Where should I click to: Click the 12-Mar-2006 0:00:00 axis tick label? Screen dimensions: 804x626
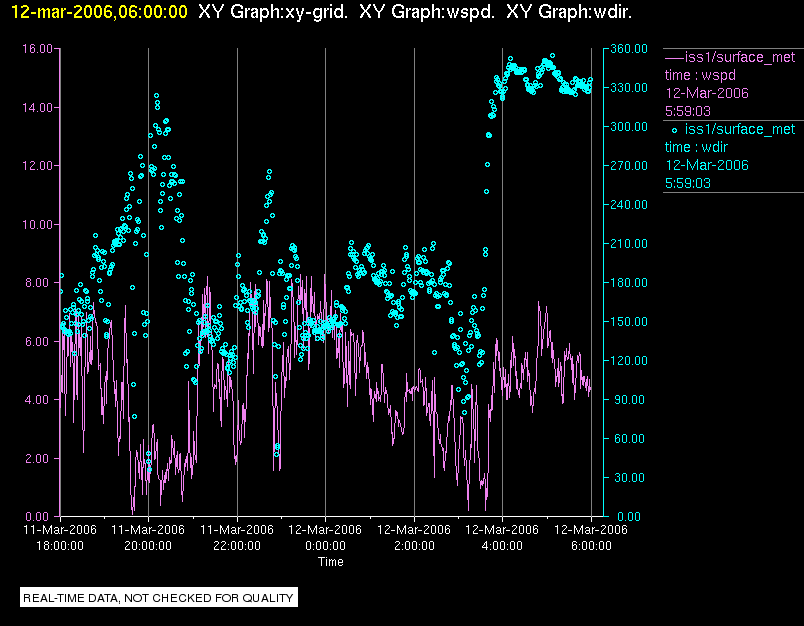(x=326, y=538)
